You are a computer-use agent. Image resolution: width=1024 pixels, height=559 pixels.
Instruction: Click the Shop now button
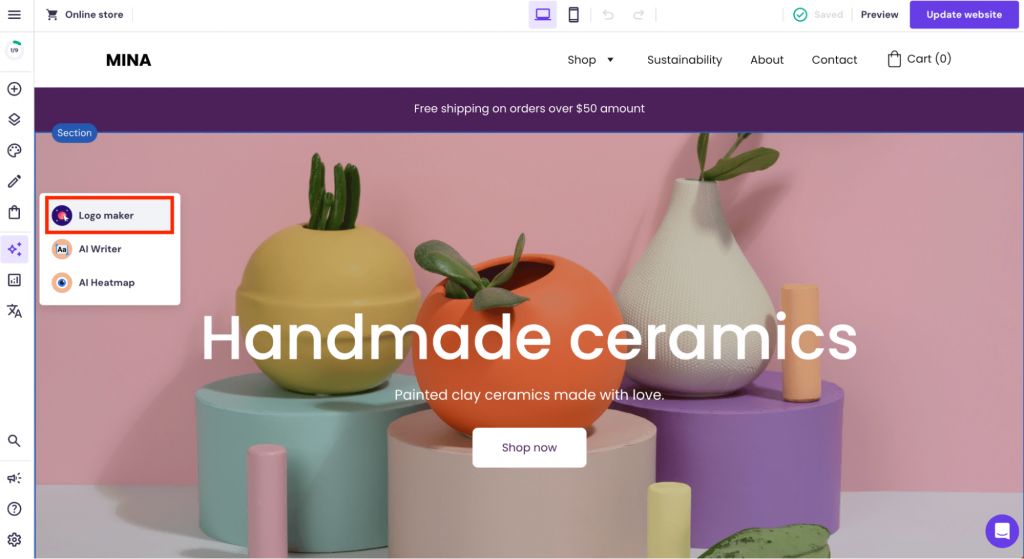(x=529, y=447)
